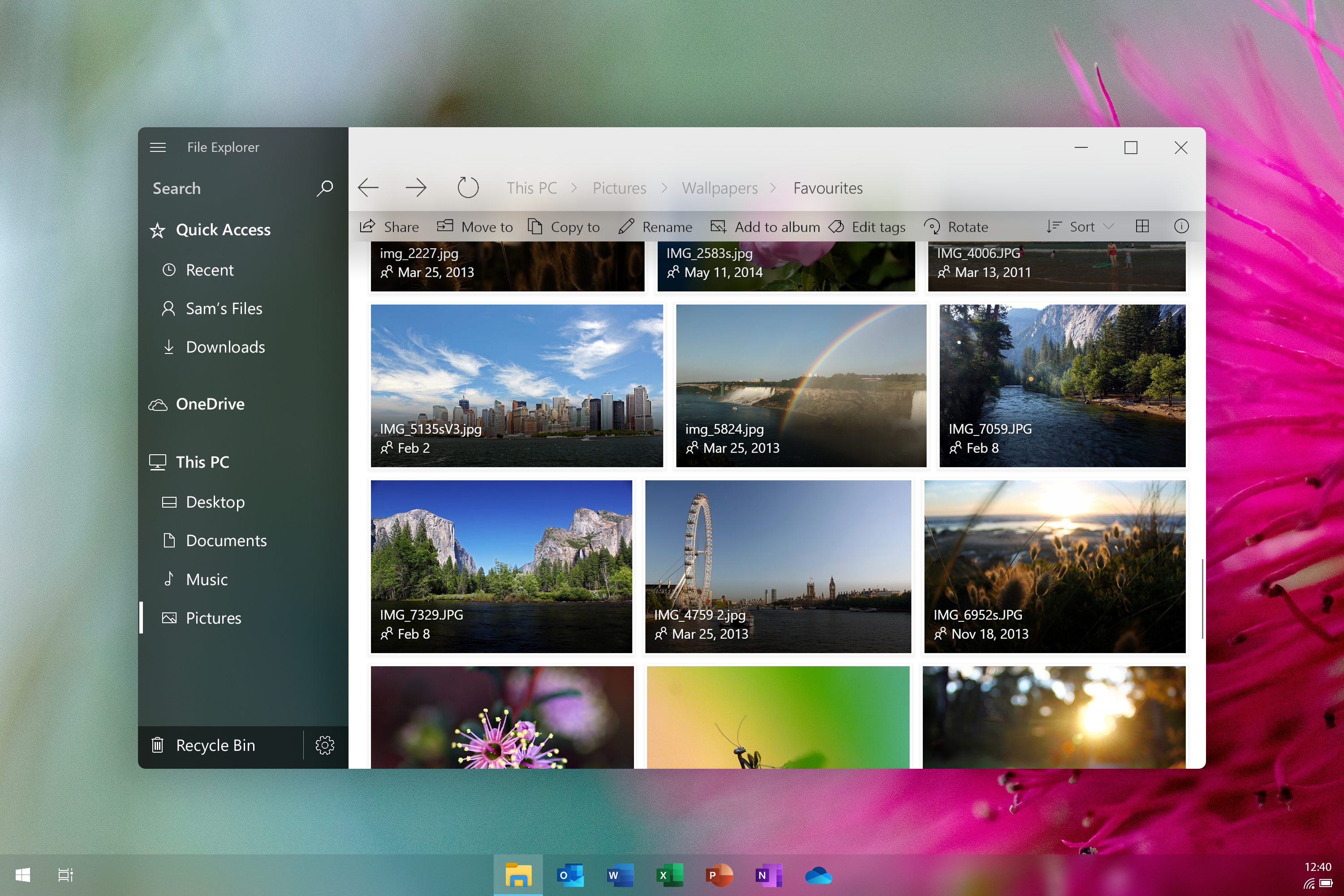Click the Recycle Bin trash icon

click(158, 745)
